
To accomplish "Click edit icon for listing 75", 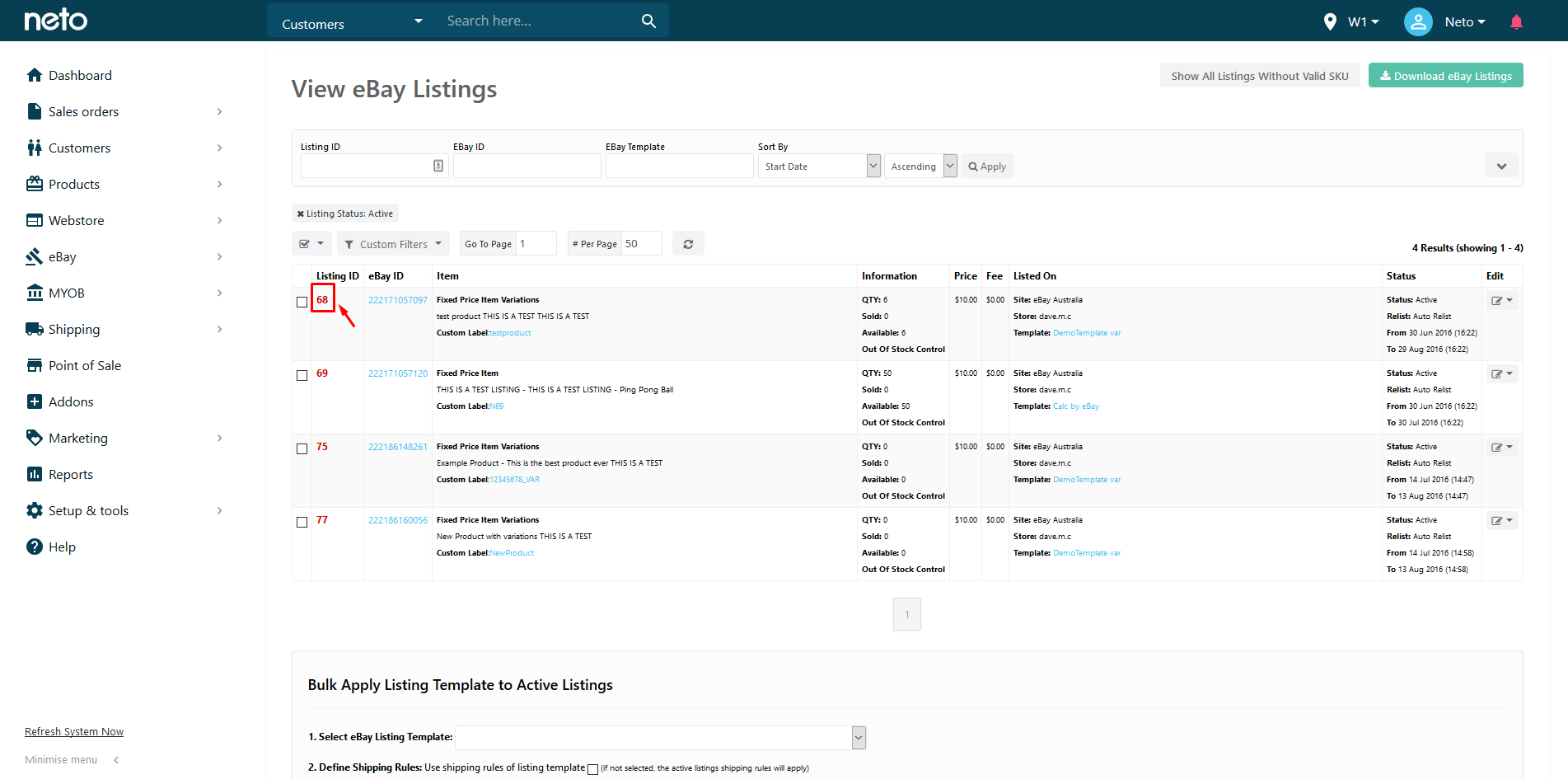I will (x=1502, y=447).
